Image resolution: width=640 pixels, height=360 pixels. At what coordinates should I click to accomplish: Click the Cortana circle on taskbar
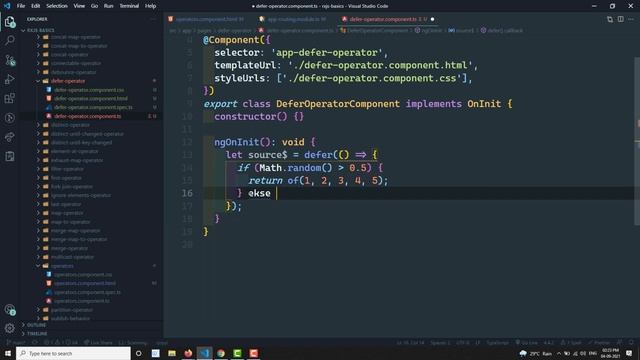[139, 353]
